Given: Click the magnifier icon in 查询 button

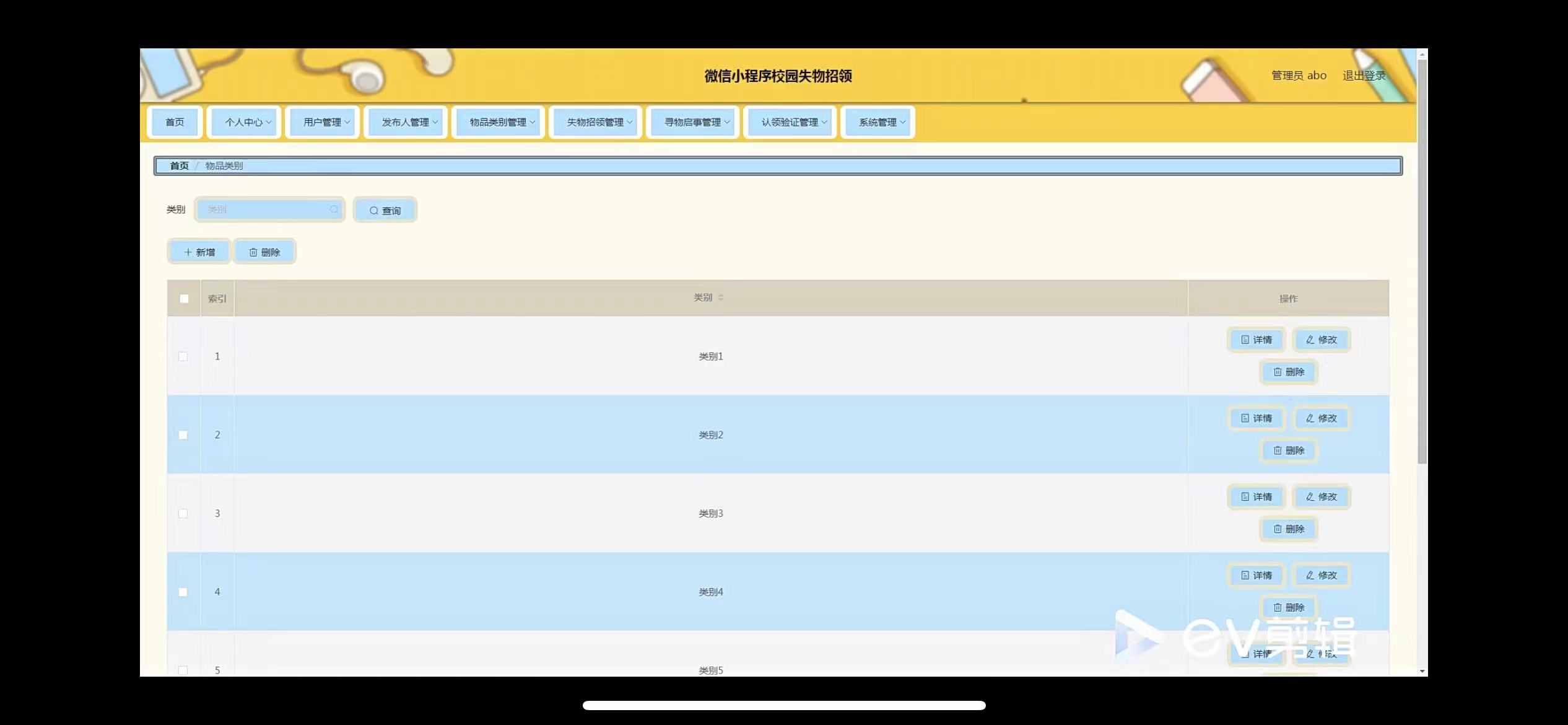Looking at the screenshot, I should pos(373,211).
